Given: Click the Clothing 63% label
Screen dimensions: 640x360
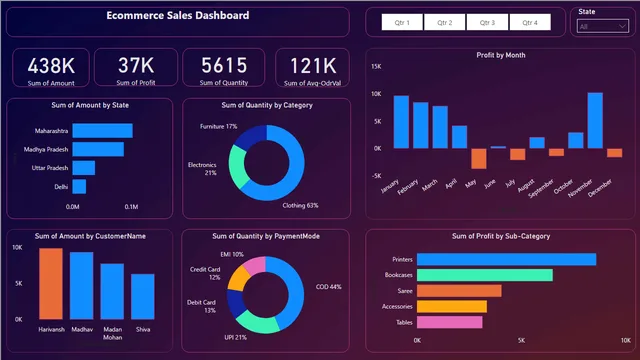Looking at the screenshot, I should (x=300, y=205).
